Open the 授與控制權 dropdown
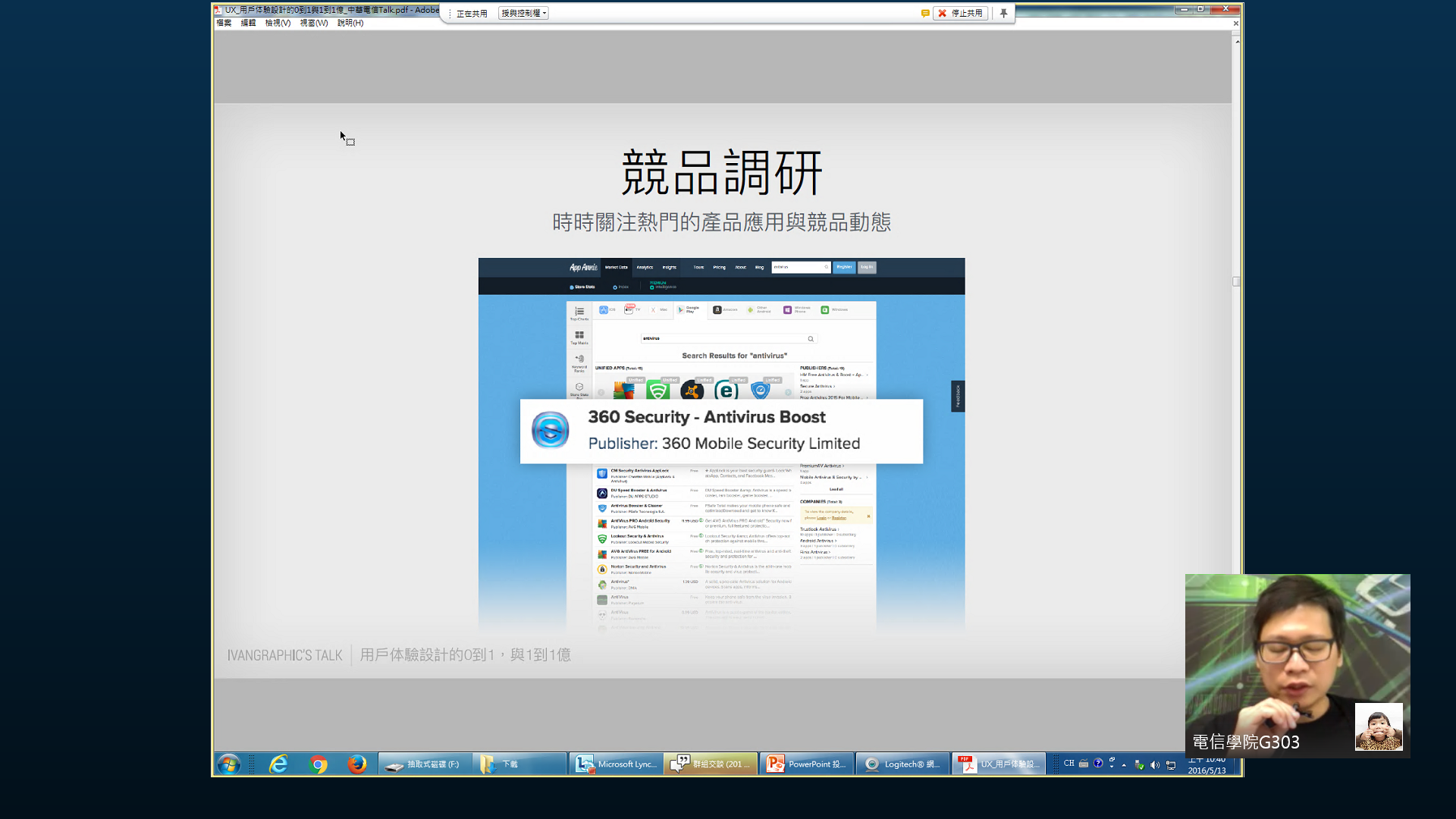Viewport: 1456px width, 819px height. pos(524,13)
